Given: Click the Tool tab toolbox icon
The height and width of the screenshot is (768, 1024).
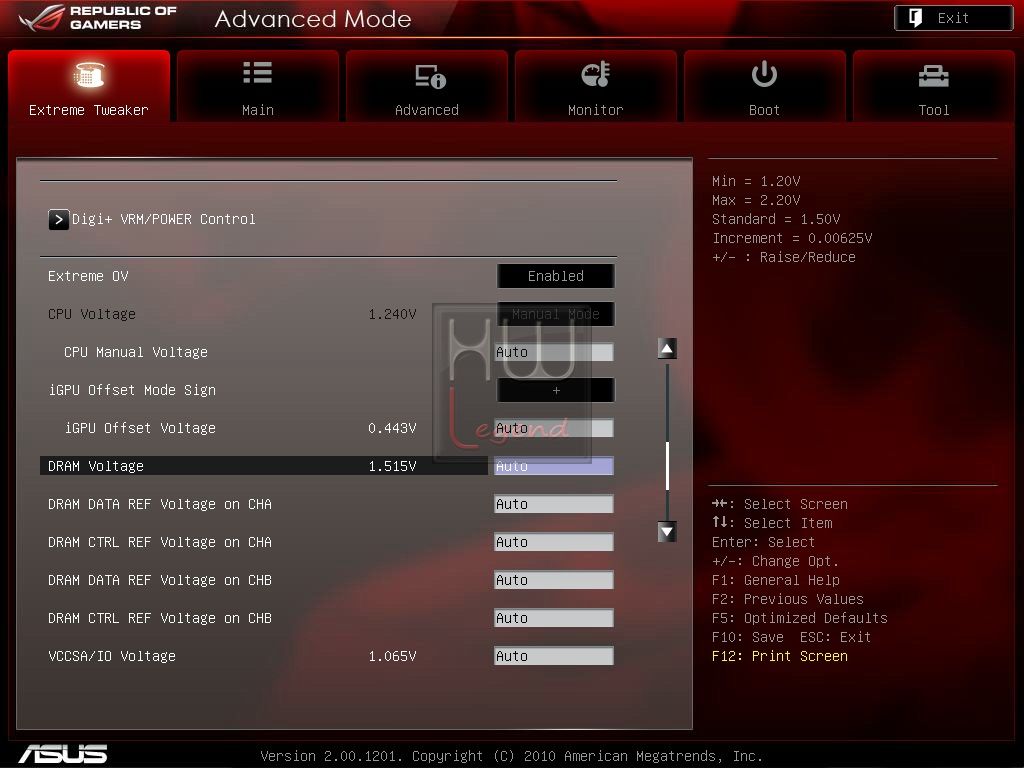Looking at the screenshot, I should coord(933,76).
